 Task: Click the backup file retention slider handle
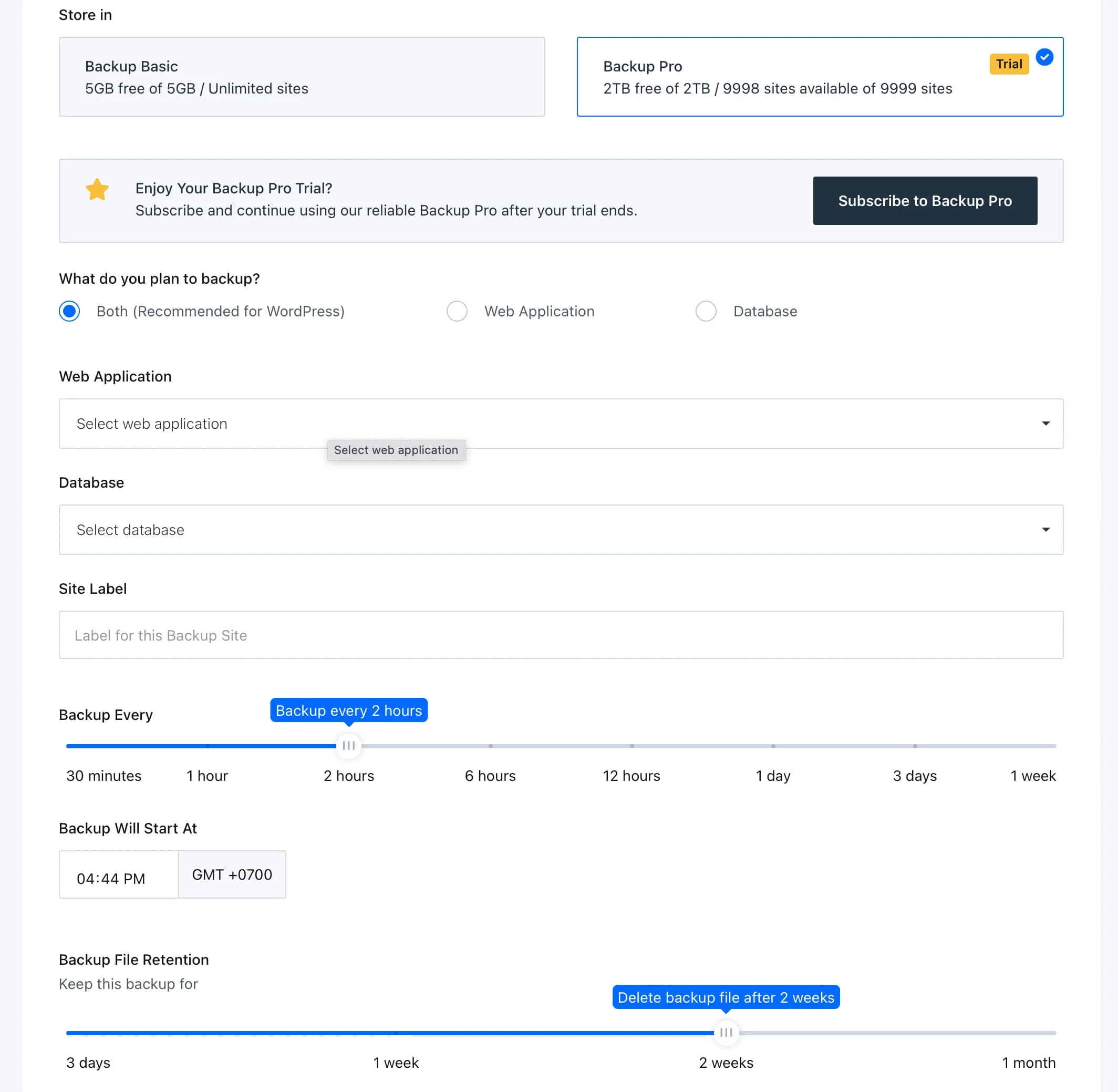[x=726, y=1032]
